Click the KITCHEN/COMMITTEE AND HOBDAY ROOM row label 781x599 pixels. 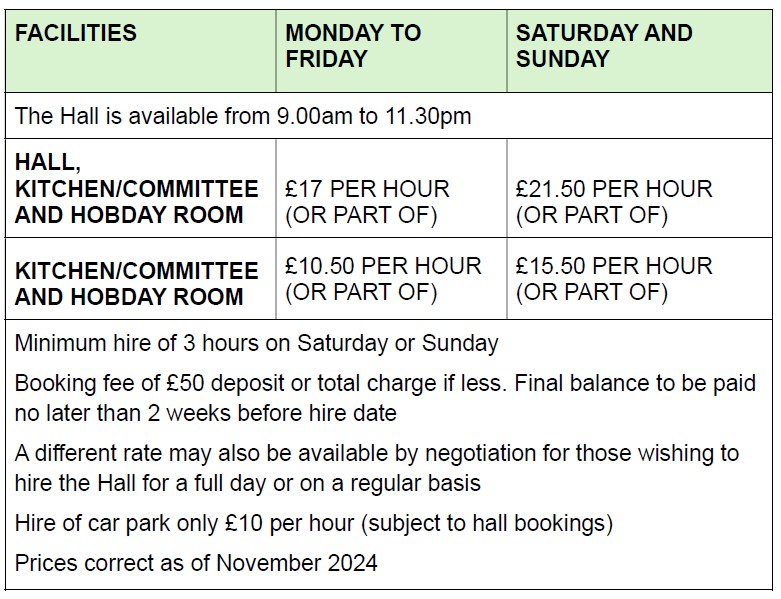click(136, 283)
